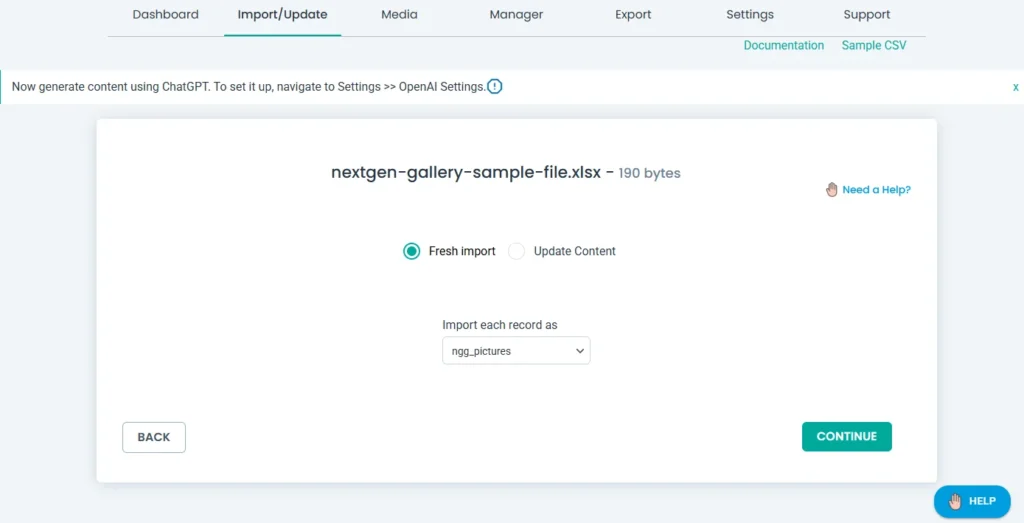Switch to the Import/Update tab

click(x=282, y=15)
